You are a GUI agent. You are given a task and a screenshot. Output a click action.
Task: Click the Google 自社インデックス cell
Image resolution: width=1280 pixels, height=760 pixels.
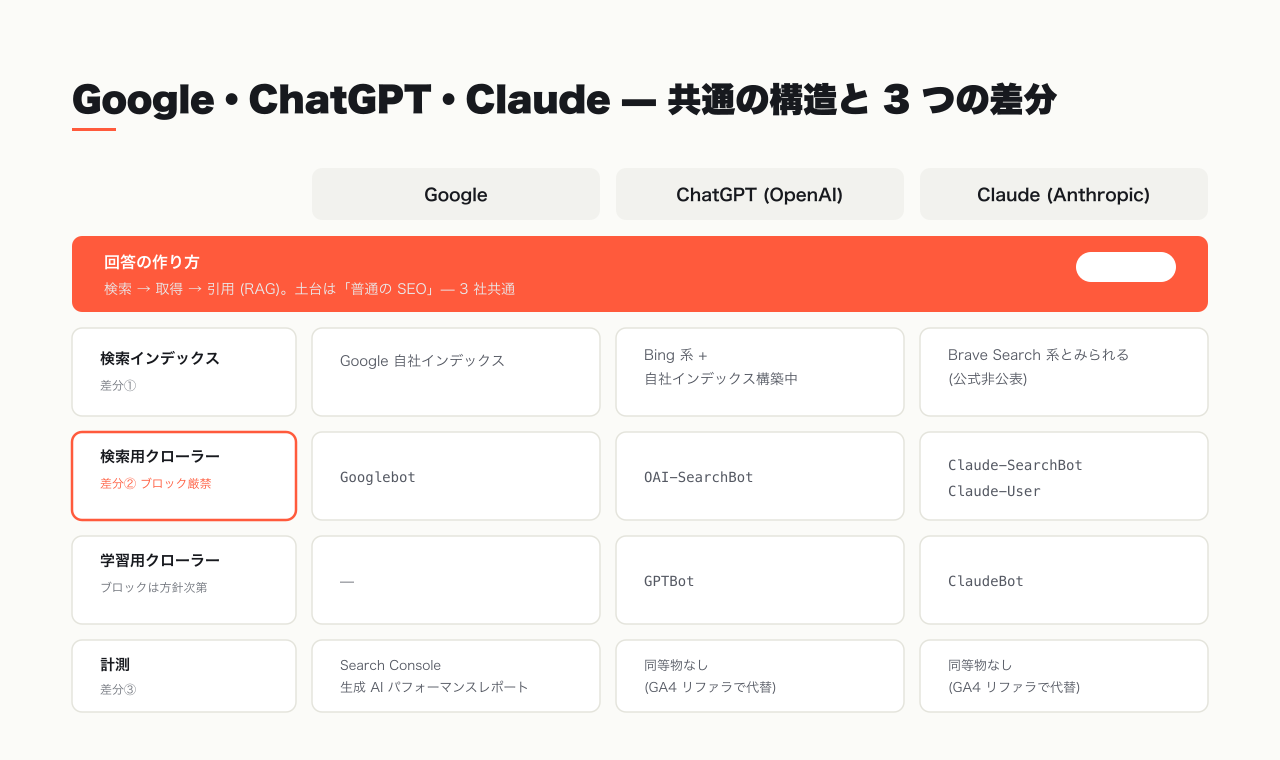pos(456,372)
